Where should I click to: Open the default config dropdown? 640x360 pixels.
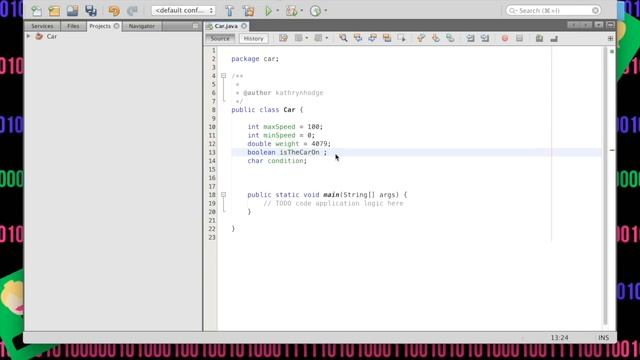pyautogui.click(x=183, y=11)
